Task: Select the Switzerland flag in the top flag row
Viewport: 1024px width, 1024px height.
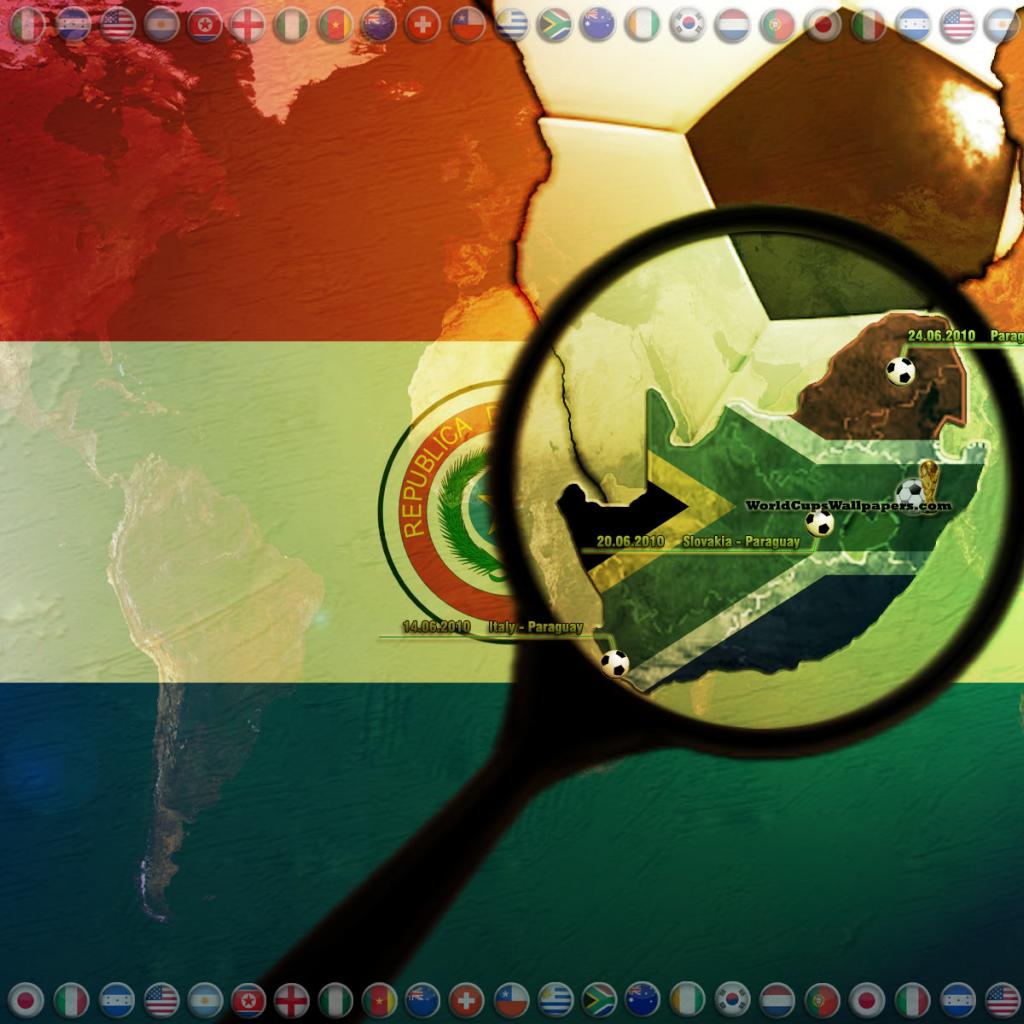Action: [423, 24]
